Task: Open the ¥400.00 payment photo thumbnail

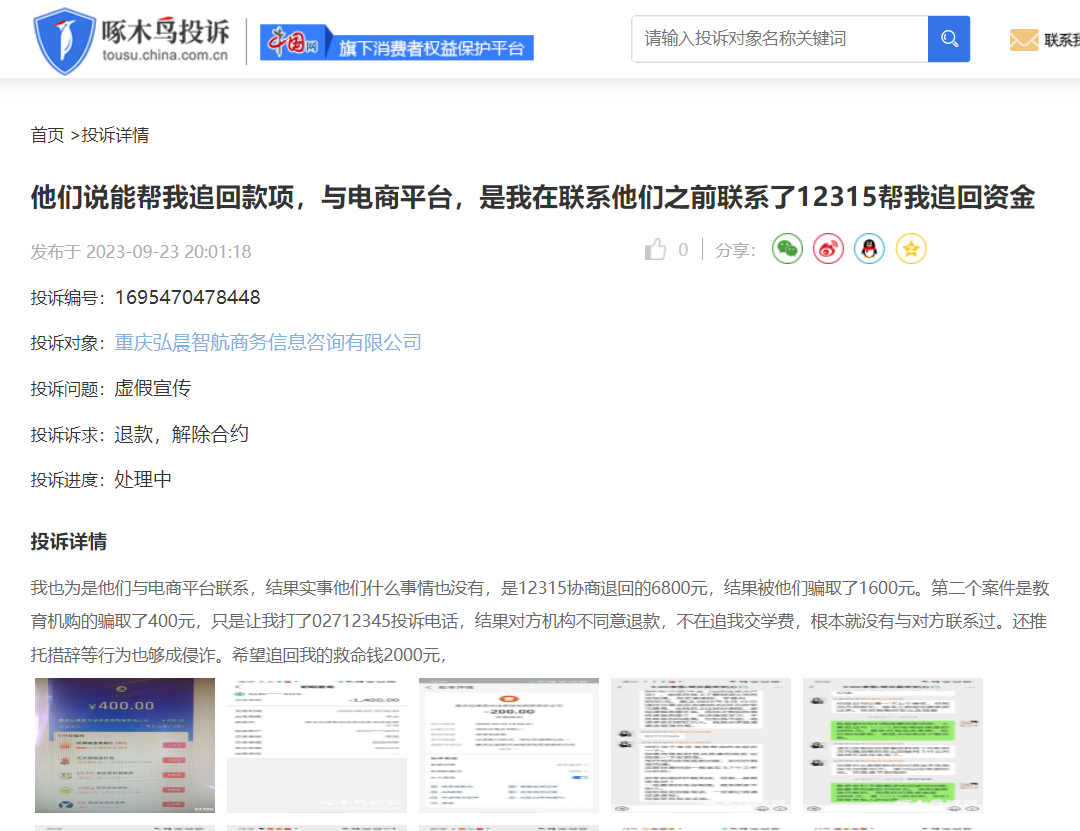Action: click(x=125, y=745)
